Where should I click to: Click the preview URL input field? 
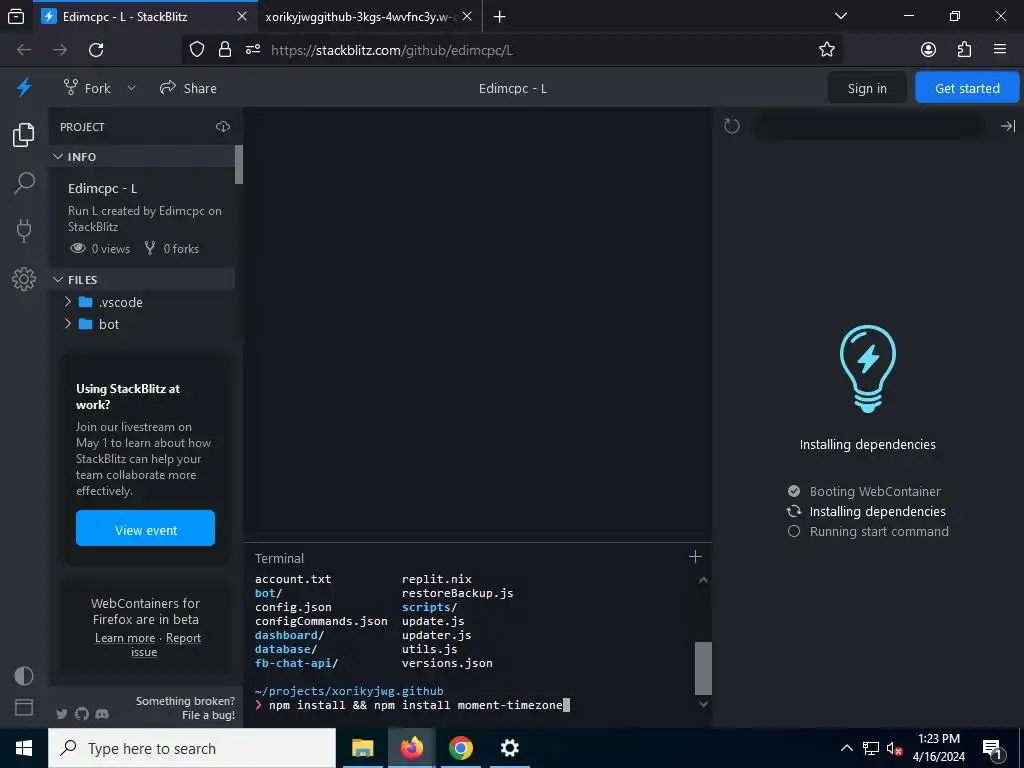(x=869, y=126)
